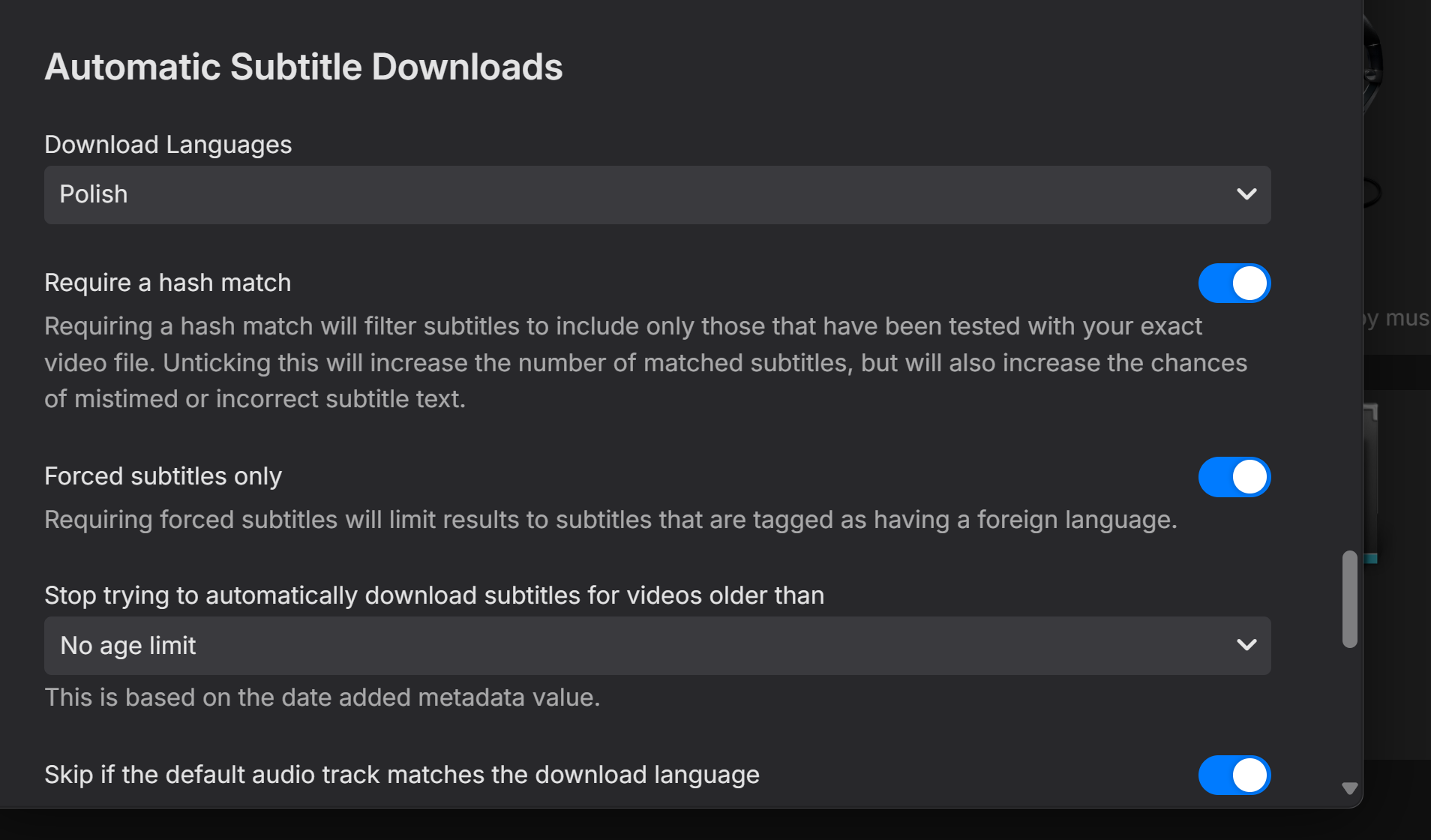Click the Download Languages field label
The image size is (1431, 840).
coord(168,145)
